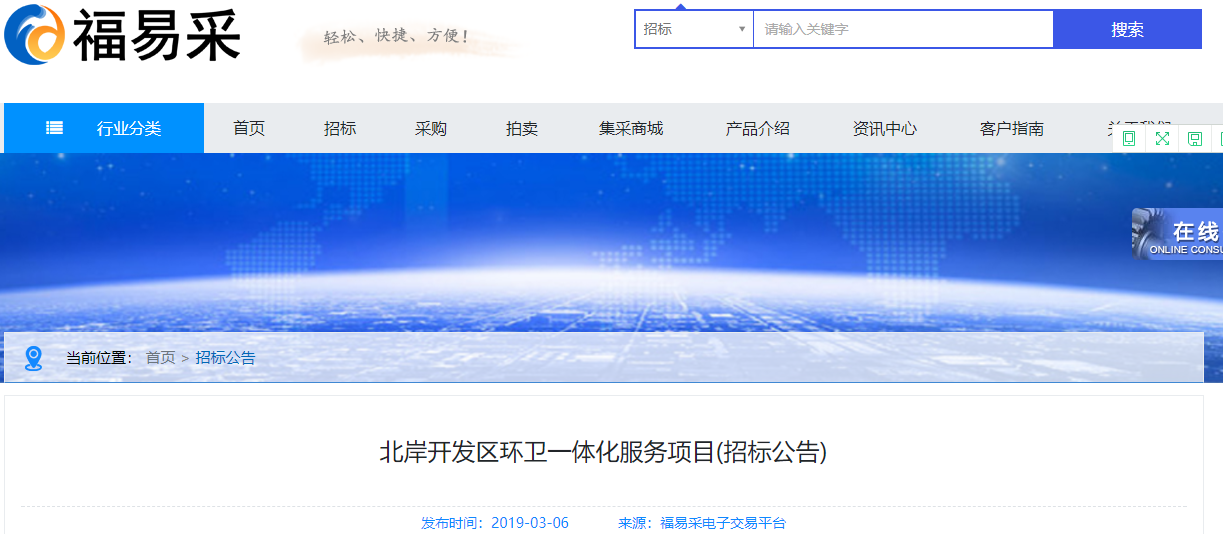Screen dimensions: 1223x534
Task: Click the green fullscreen expand arrows icon
Action: click(1162, 139)
